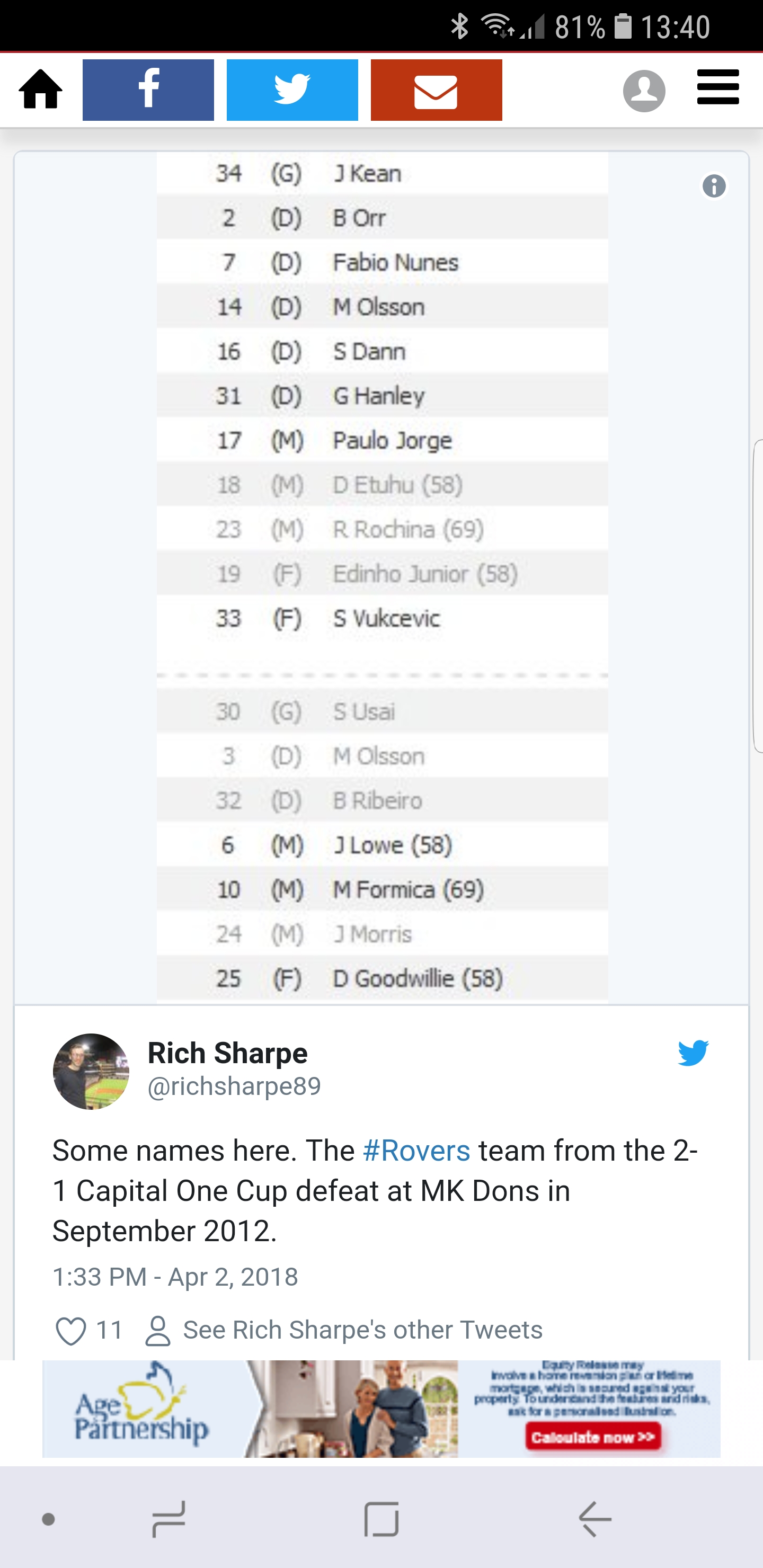Tap the Android recent apps button
763x1568 pixels.
click(168, 1519)
